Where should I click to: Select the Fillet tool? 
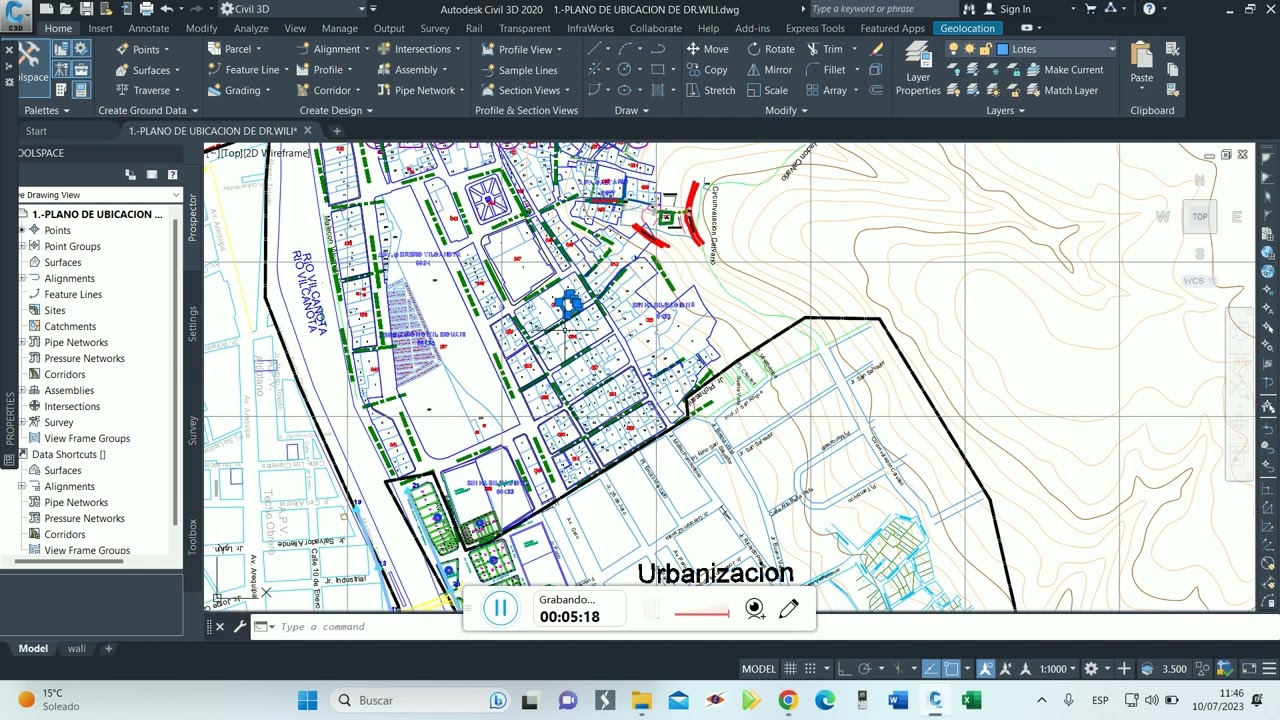825,70
